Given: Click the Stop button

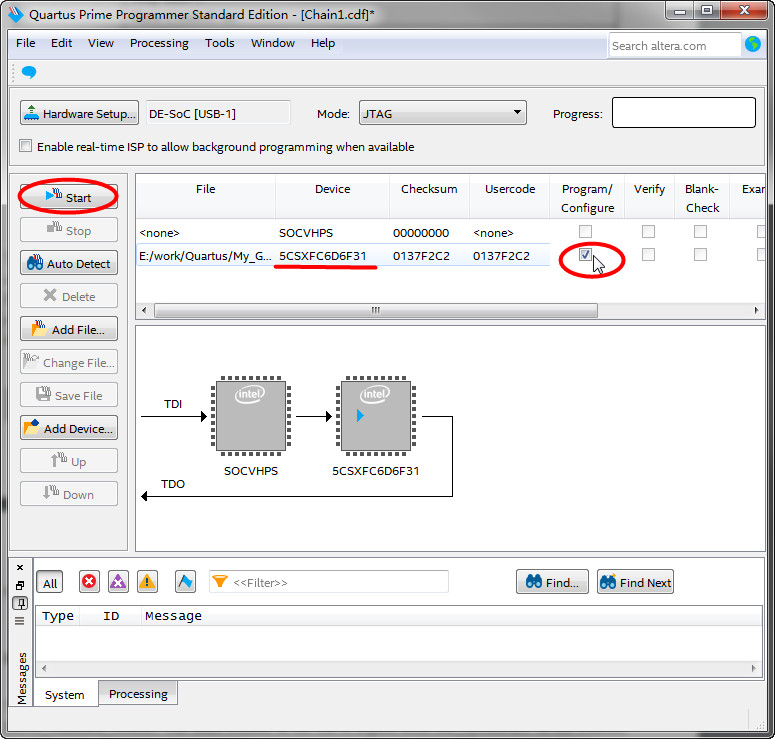Looking at the screenshot, I should pyautogui.click(x=69, y=230).
